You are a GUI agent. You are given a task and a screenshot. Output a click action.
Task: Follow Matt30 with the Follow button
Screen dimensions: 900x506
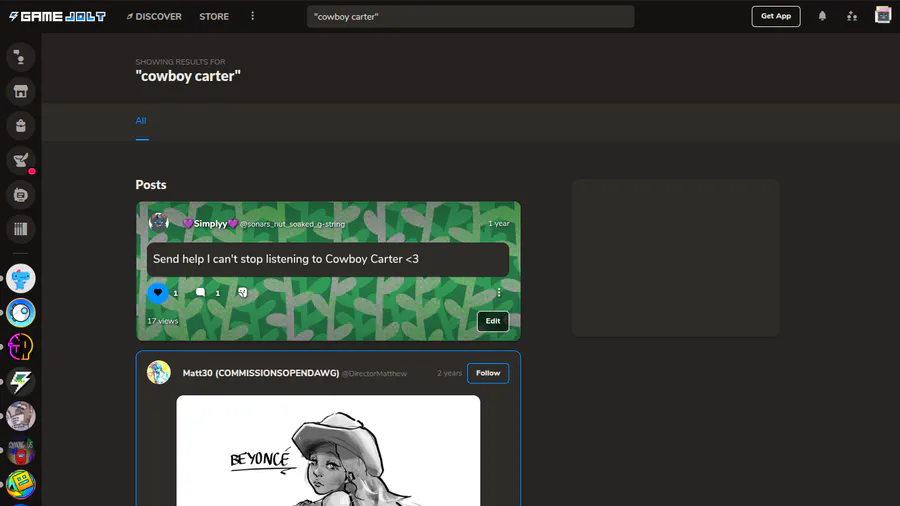tap(488, 373)
